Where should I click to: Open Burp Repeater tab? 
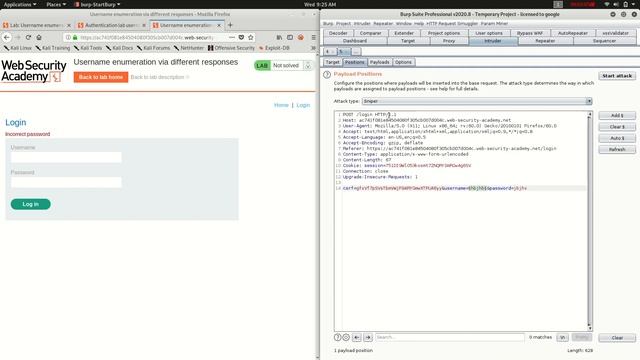click(x=545, y=41)
